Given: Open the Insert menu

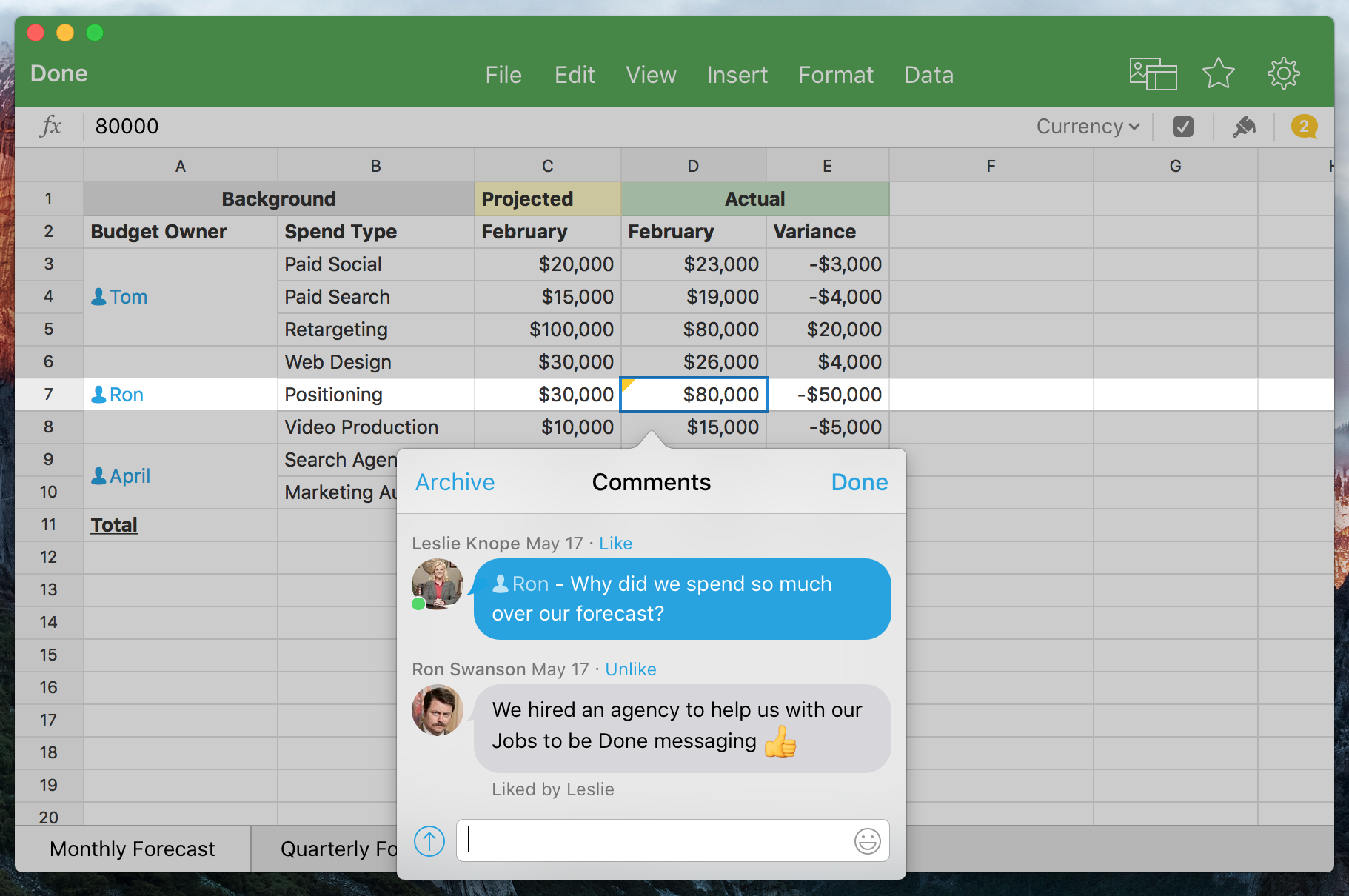Looking at the screenshot, I should pos(737,75).
